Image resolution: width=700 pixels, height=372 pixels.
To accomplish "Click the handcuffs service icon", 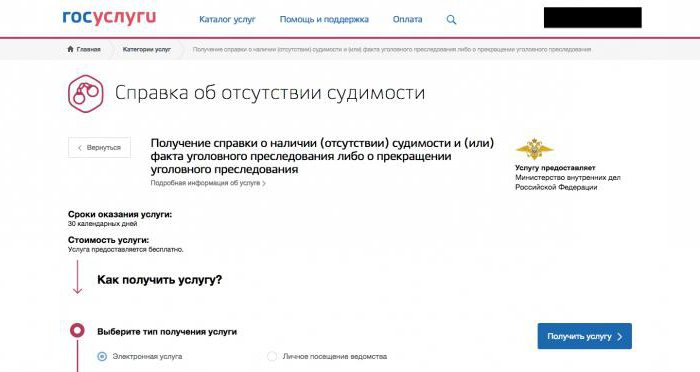I will pyautogui.click(x=86, y=93).
